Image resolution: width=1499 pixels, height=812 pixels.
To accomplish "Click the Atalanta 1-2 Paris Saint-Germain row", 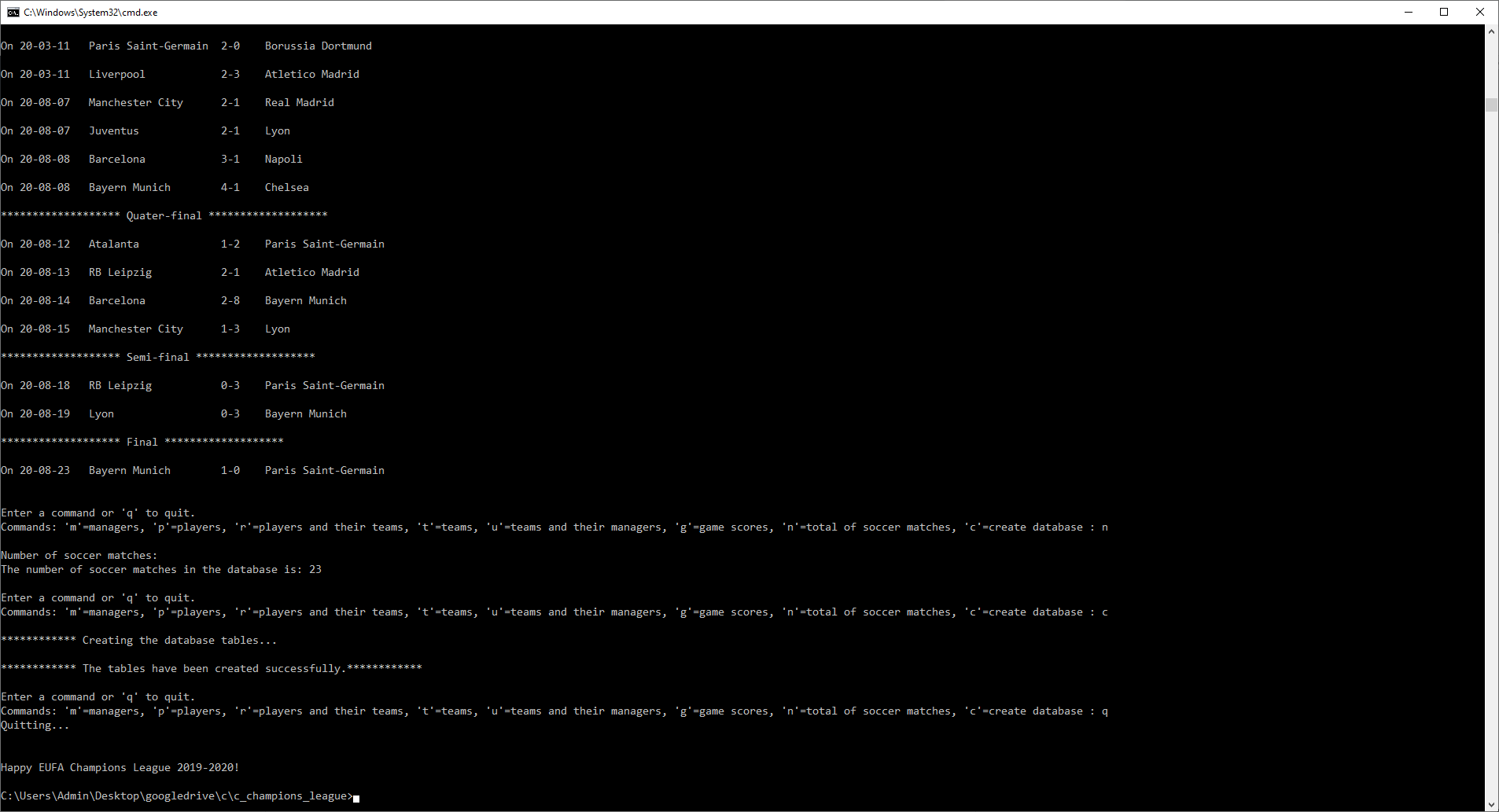I will 193,244.
